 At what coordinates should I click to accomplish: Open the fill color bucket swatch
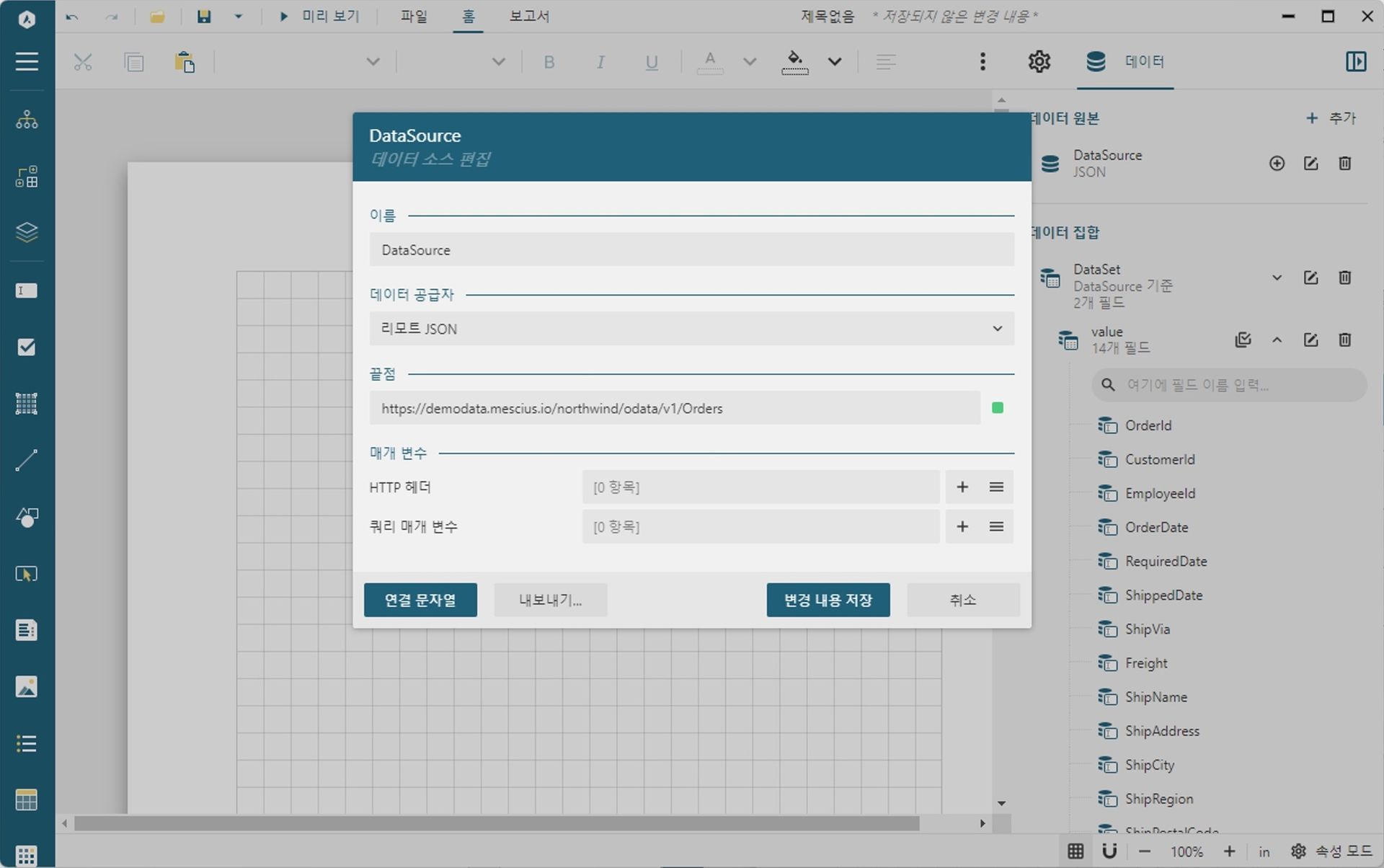coord(794,62)
